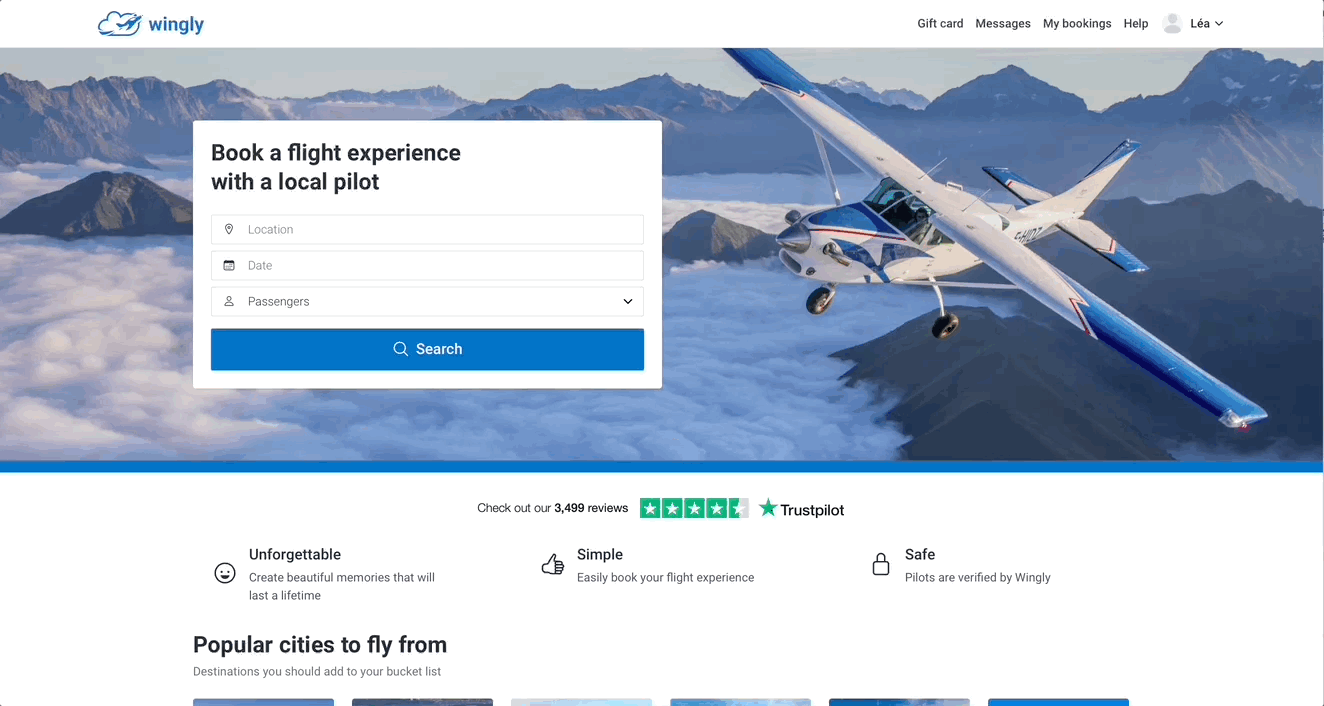Click the Trustpilot green star rating
The image size is (1324, 706).
tap(694, 508)
